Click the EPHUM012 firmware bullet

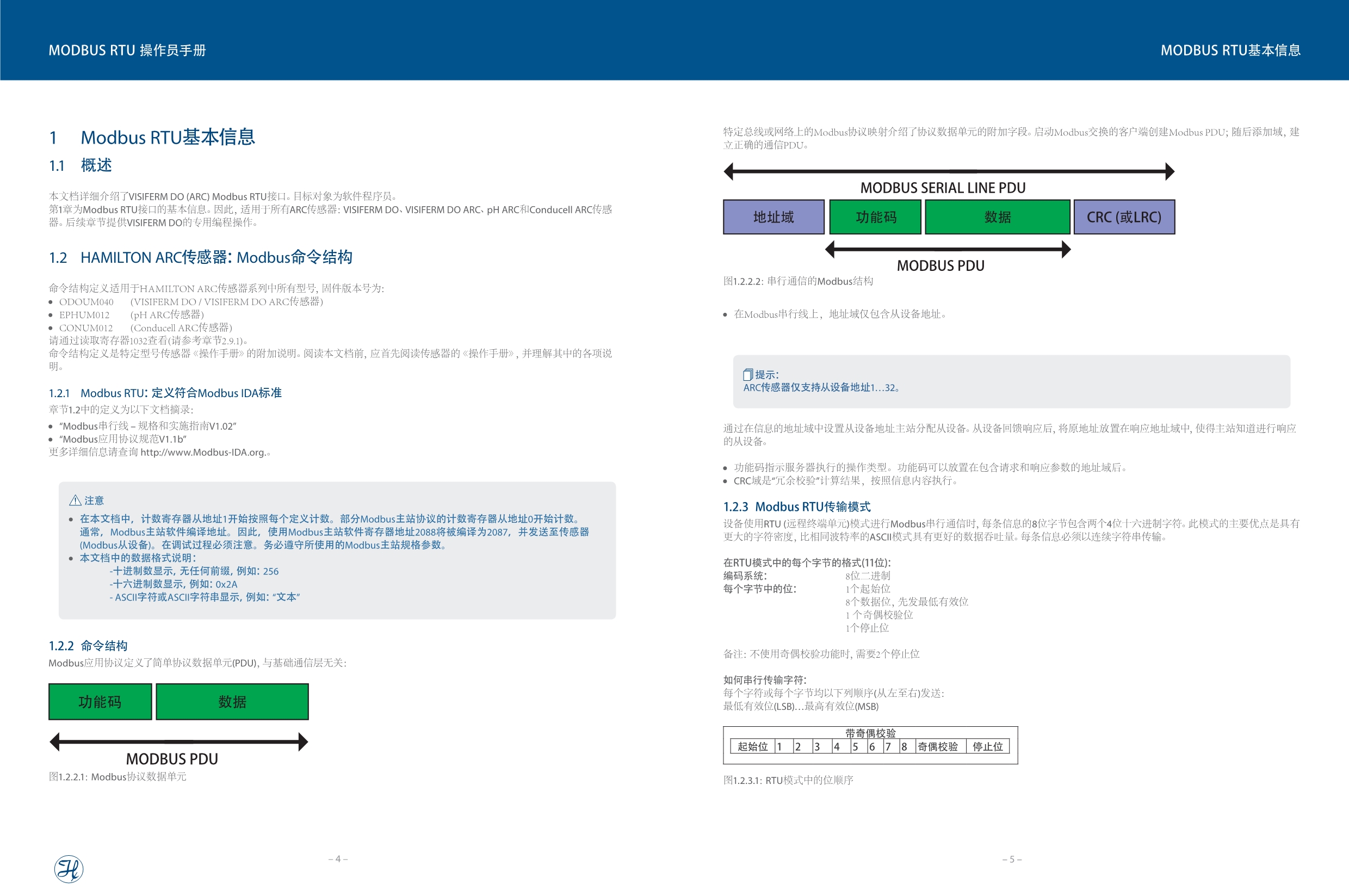[126, 315]
